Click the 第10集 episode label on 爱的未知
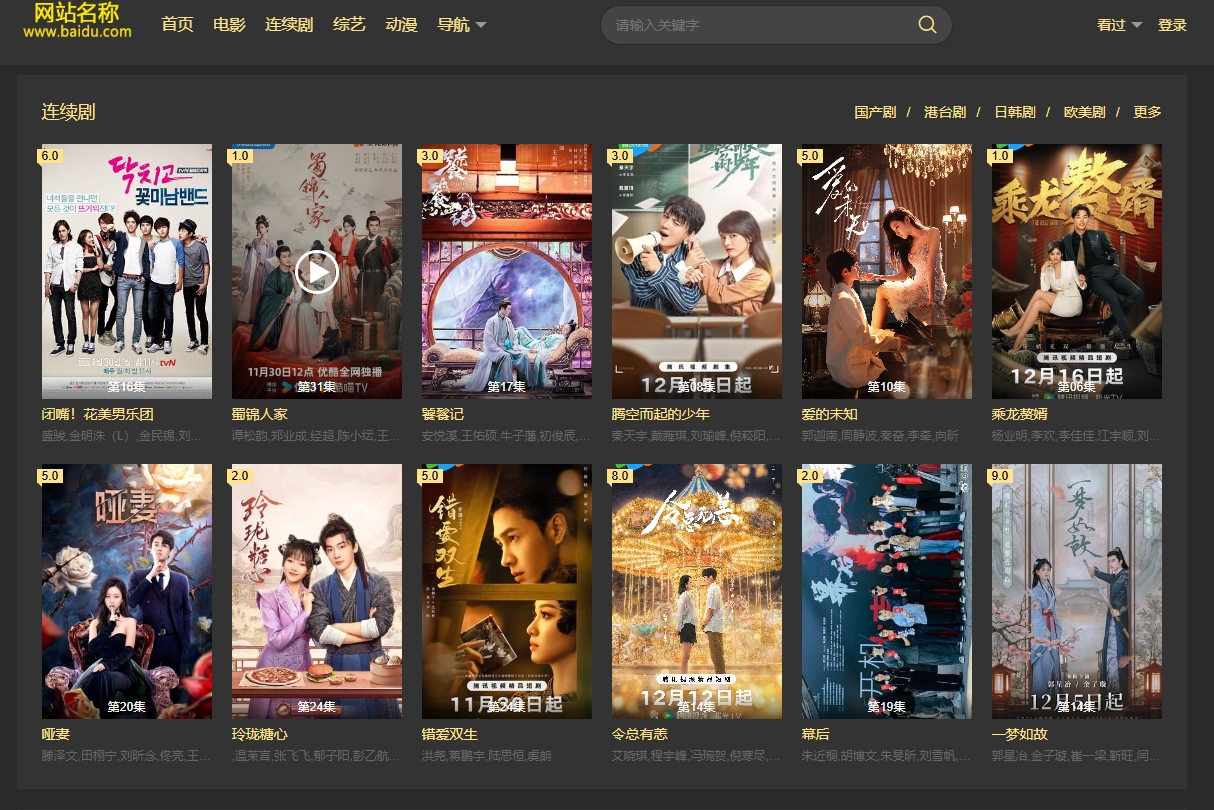 [x=887, y=387]
